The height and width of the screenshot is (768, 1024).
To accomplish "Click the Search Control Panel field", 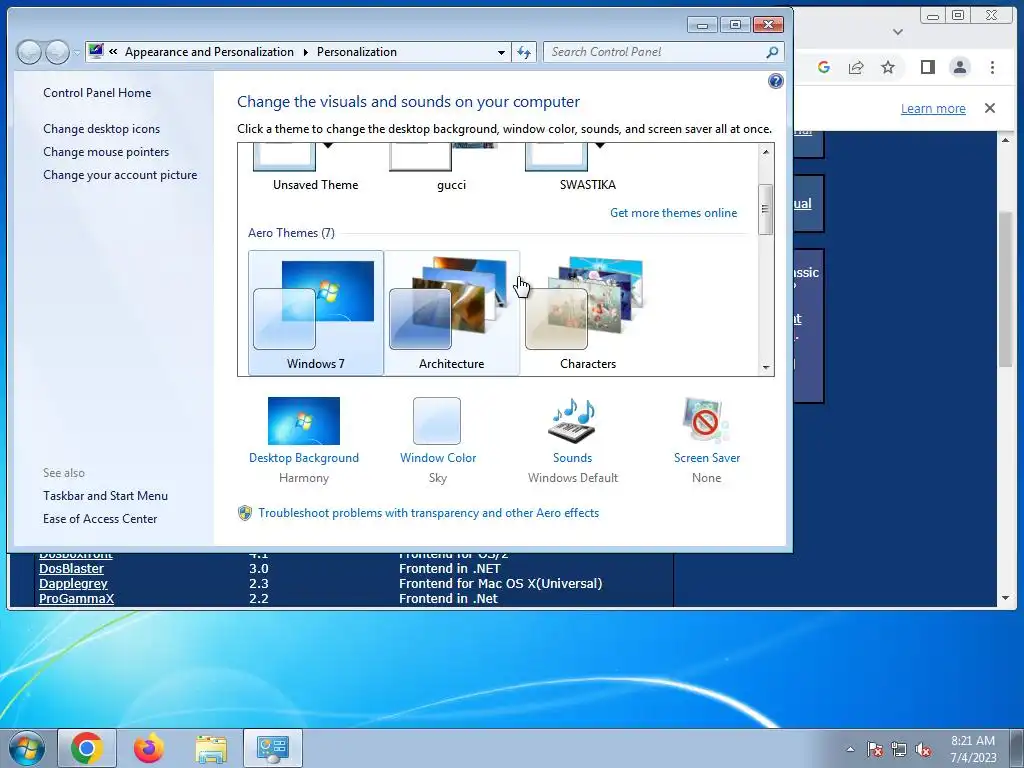I will 664,52.
